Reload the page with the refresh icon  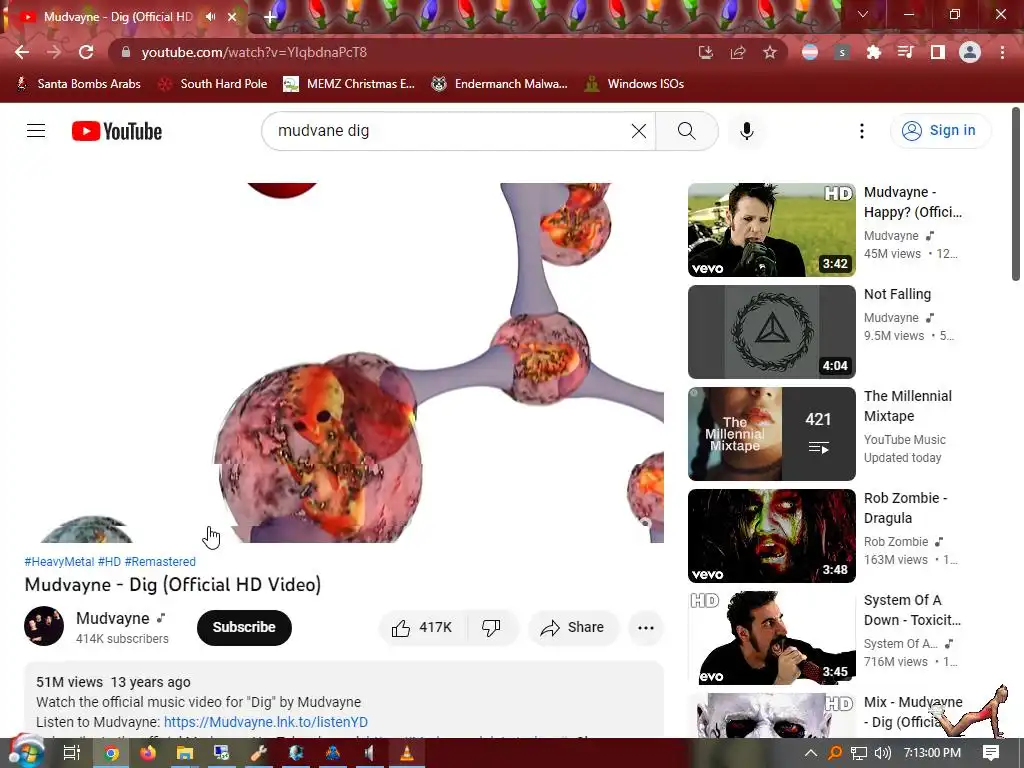click(x=86, y=52)
